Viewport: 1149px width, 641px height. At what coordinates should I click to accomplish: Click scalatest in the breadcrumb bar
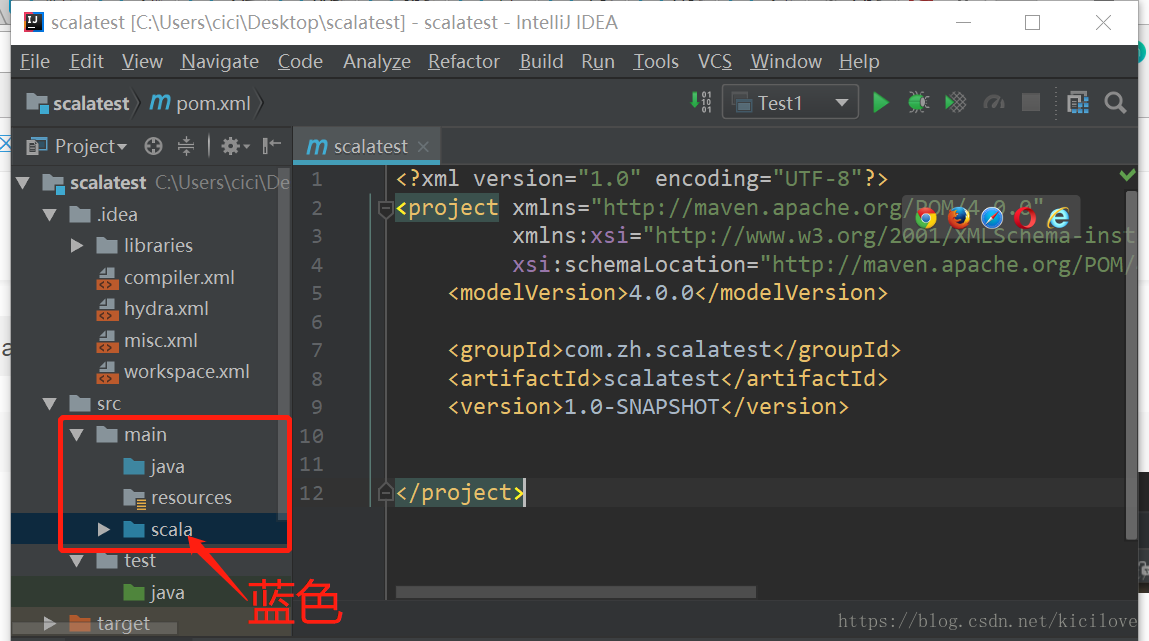(78, 103)
